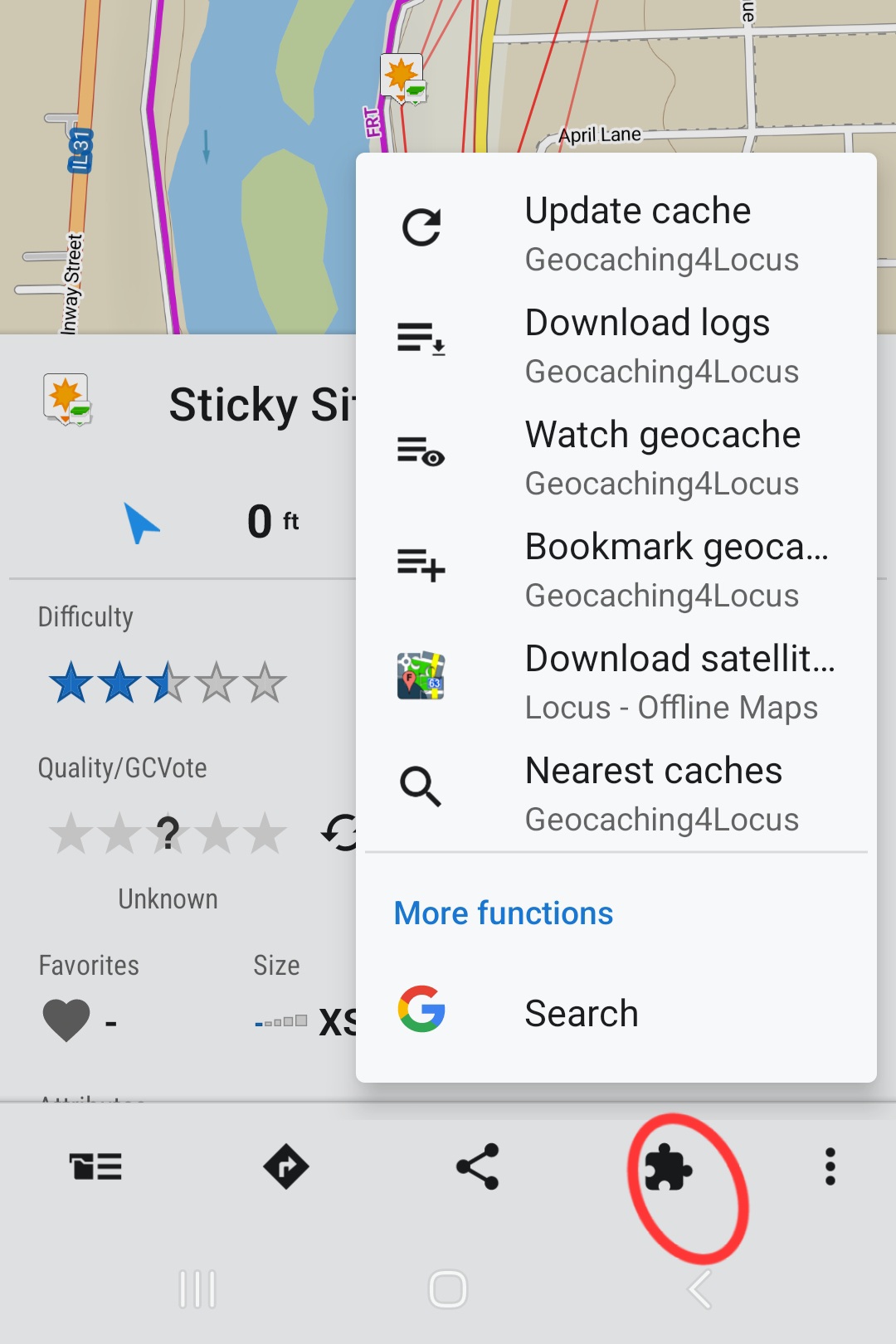The width and height of the screenshot is (896, 1344).
Task: Expand the three-dot overflow menu
Action: coord(830,1167)
